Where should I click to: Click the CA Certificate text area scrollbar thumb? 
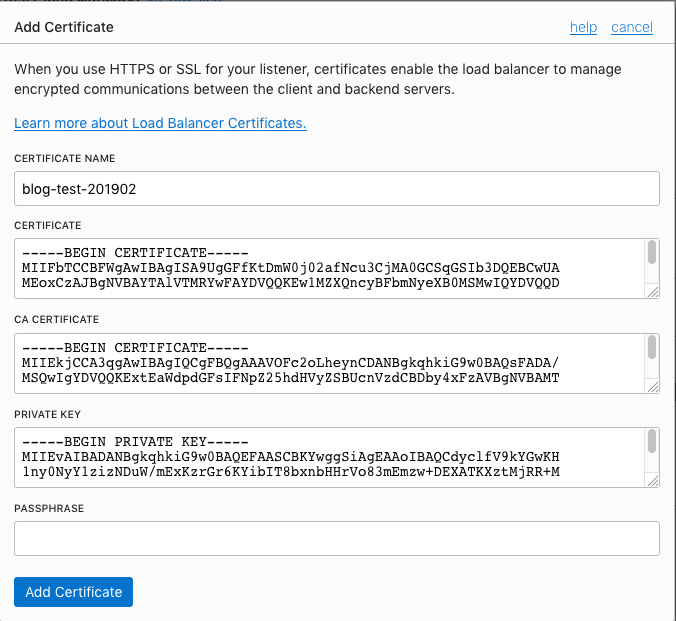[x=652, y=347]
